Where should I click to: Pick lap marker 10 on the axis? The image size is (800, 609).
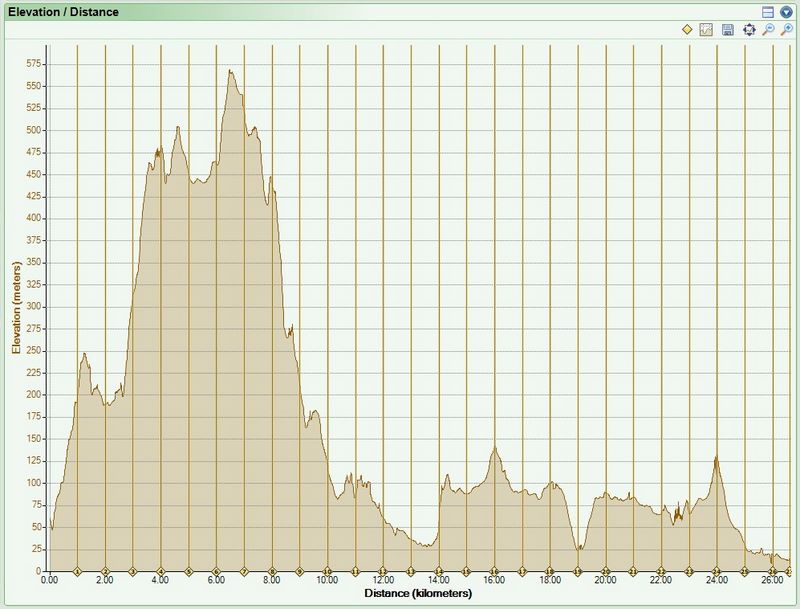point(327,571)
